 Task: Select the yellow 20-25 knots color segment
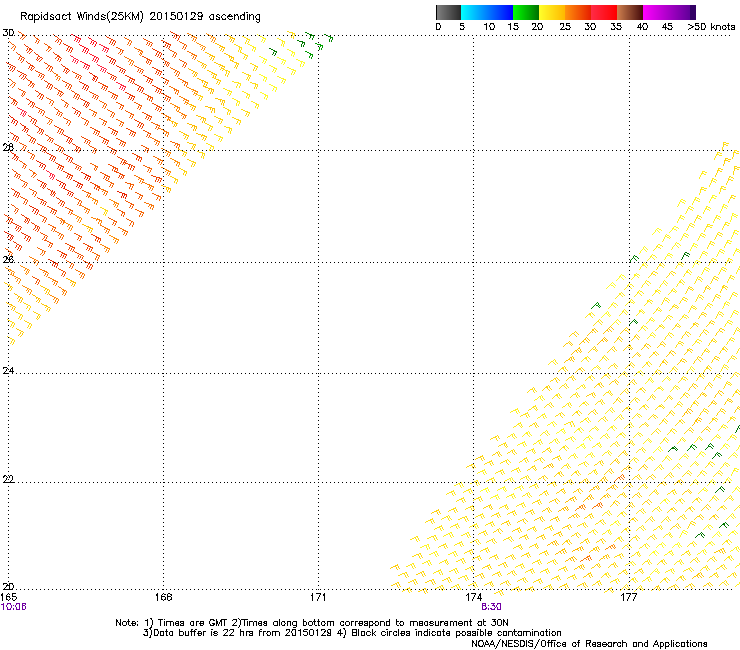coord(552,12)
